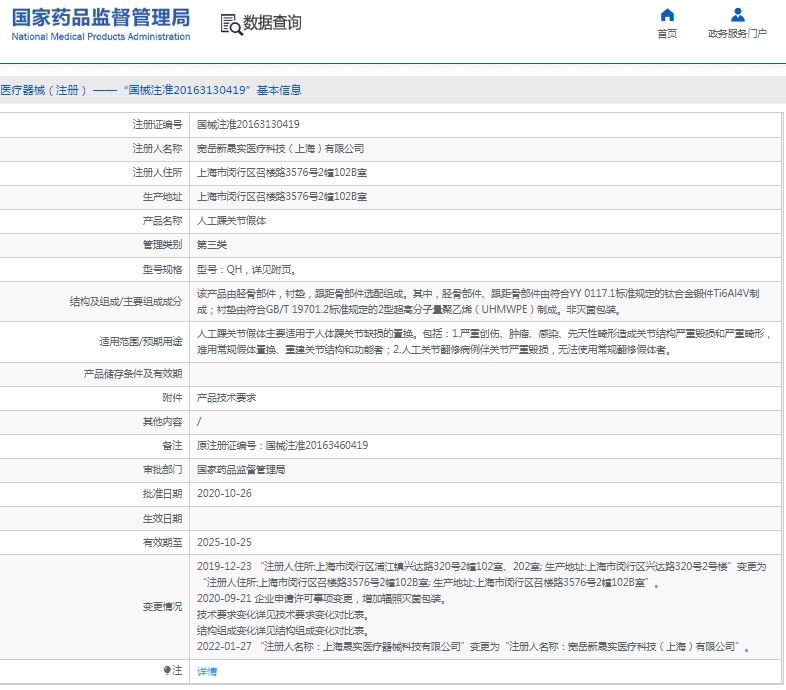
Task: Click the 数据查询 heading text
Action: [x=272, y=23]
